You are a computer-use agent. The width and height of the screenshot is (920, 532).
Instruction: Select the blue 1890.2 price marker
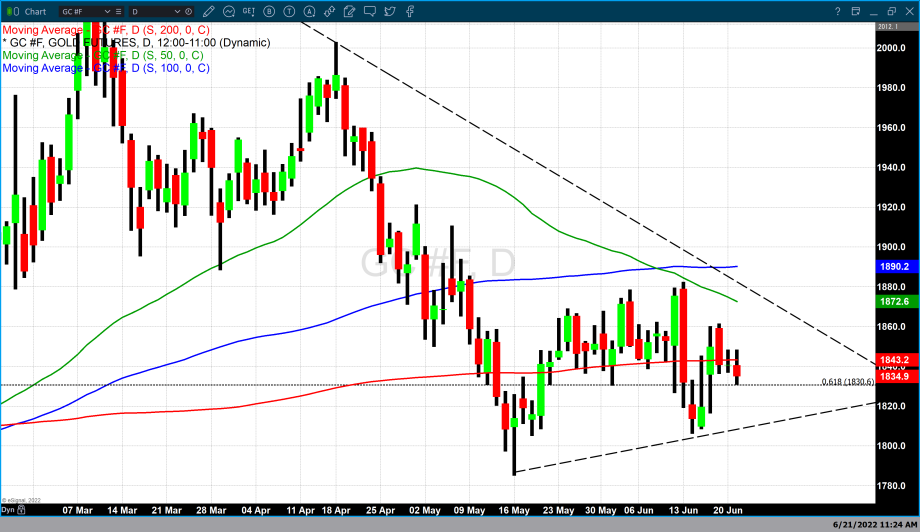895,268
